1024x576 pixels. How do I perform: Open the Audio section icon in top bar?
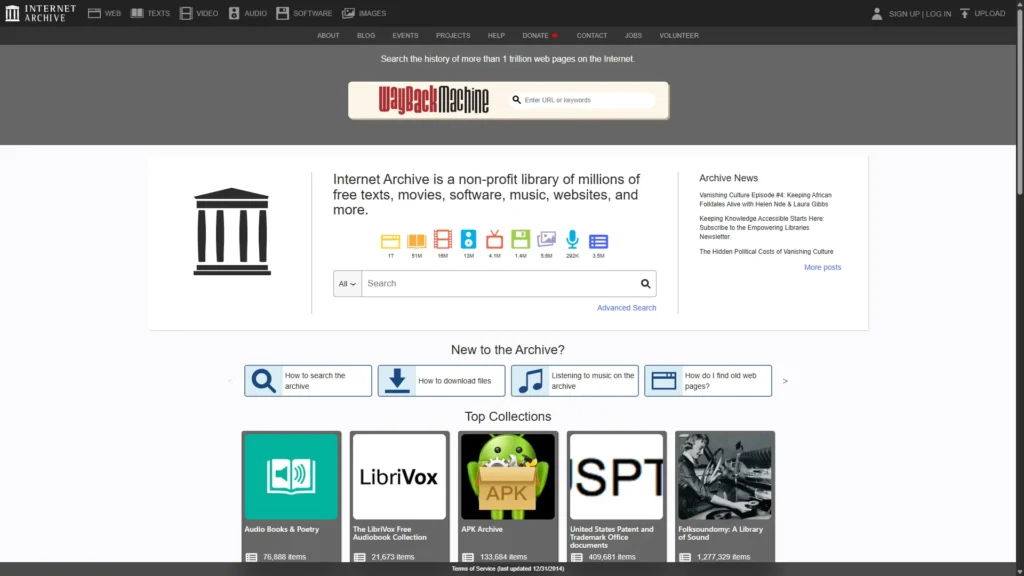coord(234,13)
